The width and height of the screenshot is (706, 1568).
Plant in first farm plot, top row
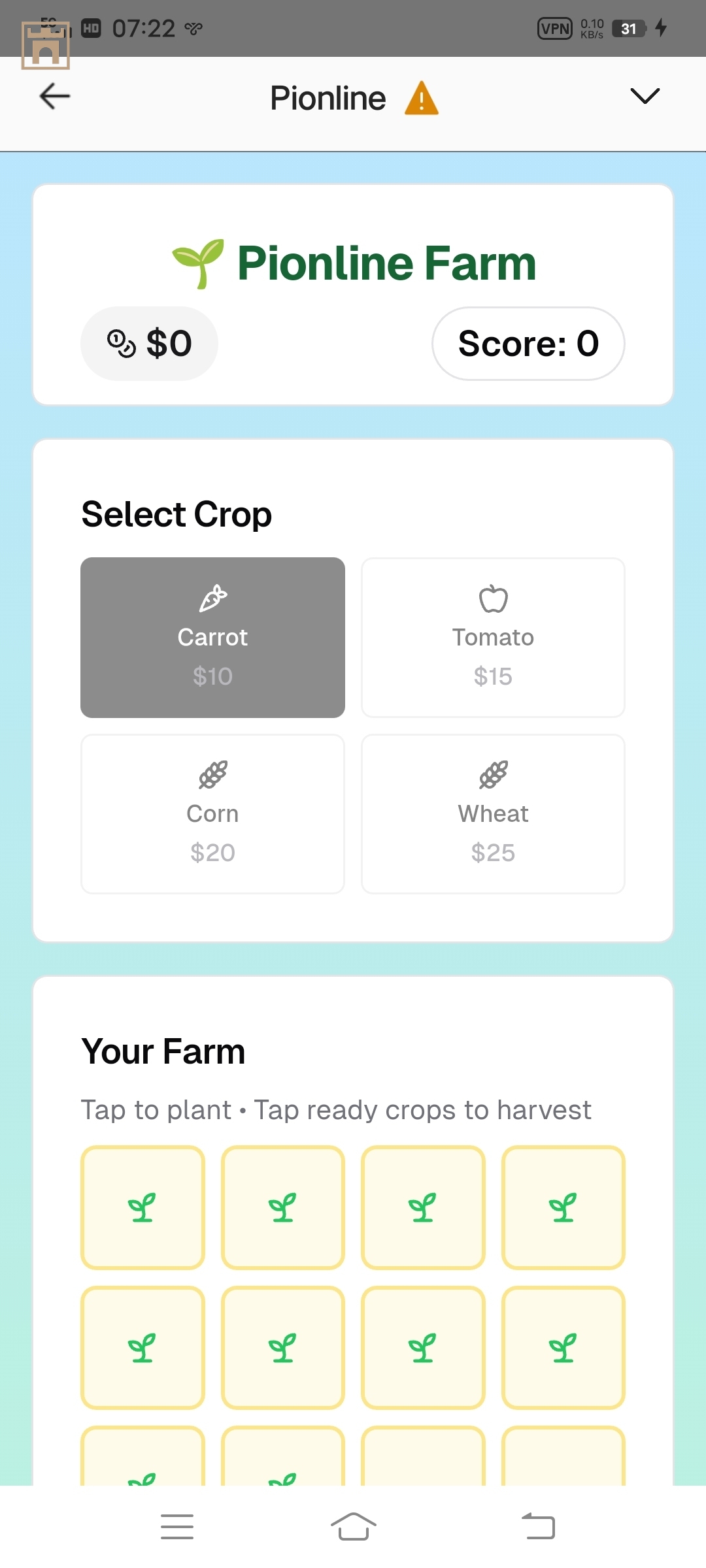(143, 1207)
